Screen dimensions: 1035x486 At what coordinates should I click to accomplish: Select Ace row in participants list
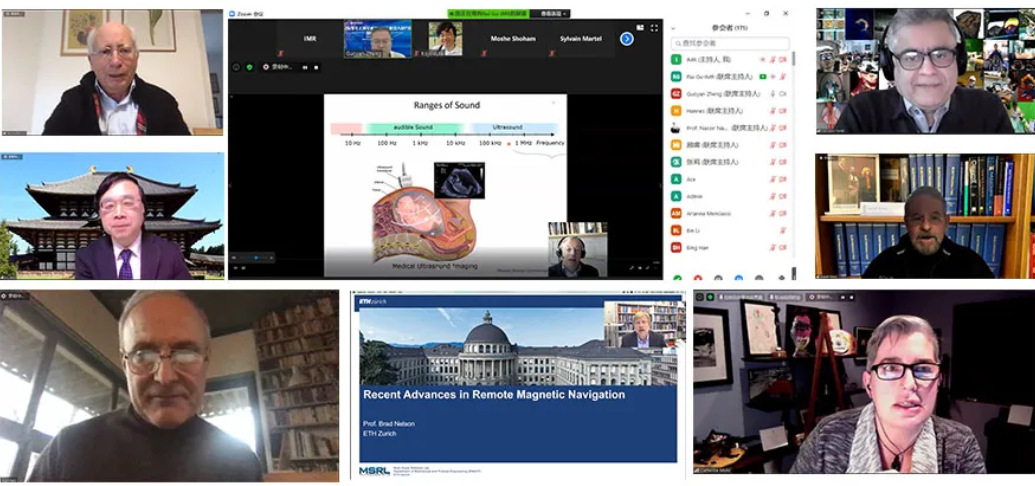(729, 179)
